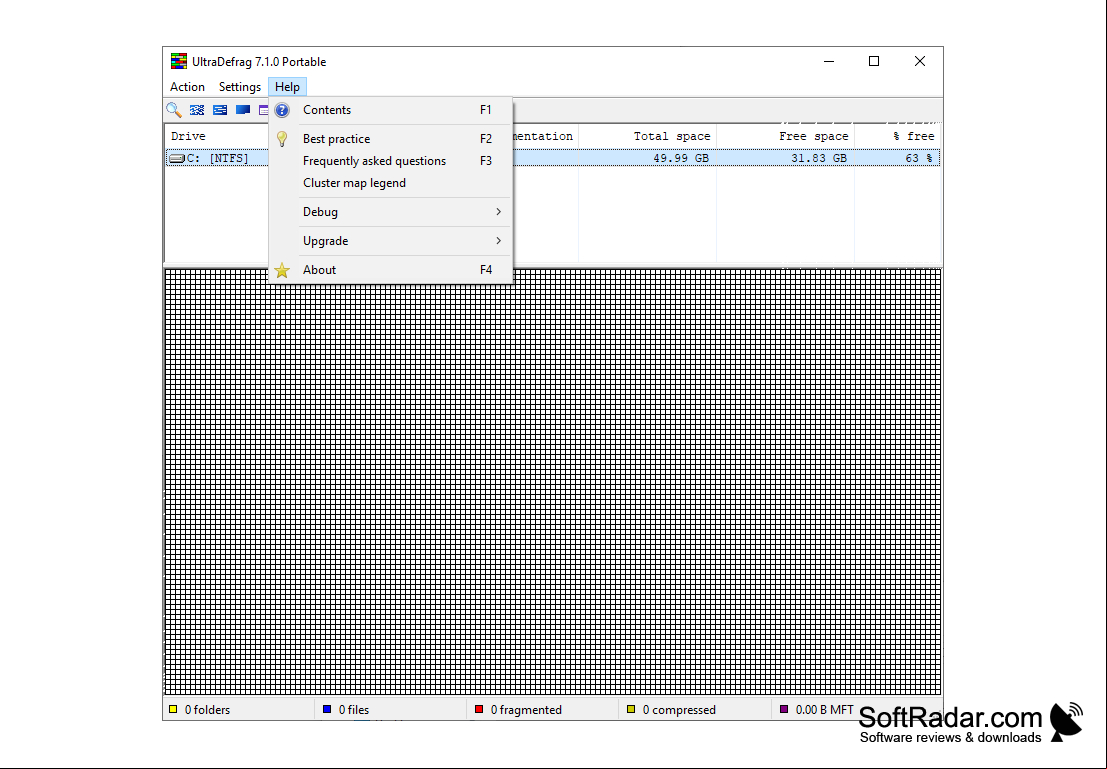Click the drive icon beside C: [NTFS]
Screen dimensions: 1107x769
(x=176, y=159)
